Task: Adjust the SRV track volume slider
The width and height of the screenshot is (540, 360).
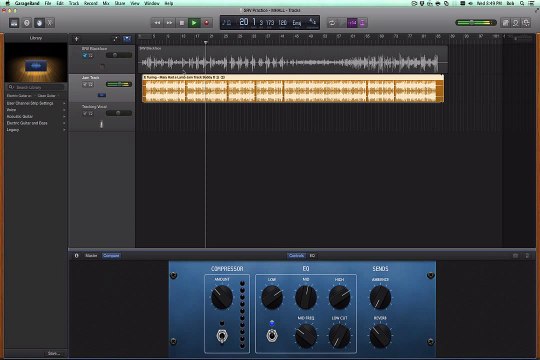Action: point(119,55)
